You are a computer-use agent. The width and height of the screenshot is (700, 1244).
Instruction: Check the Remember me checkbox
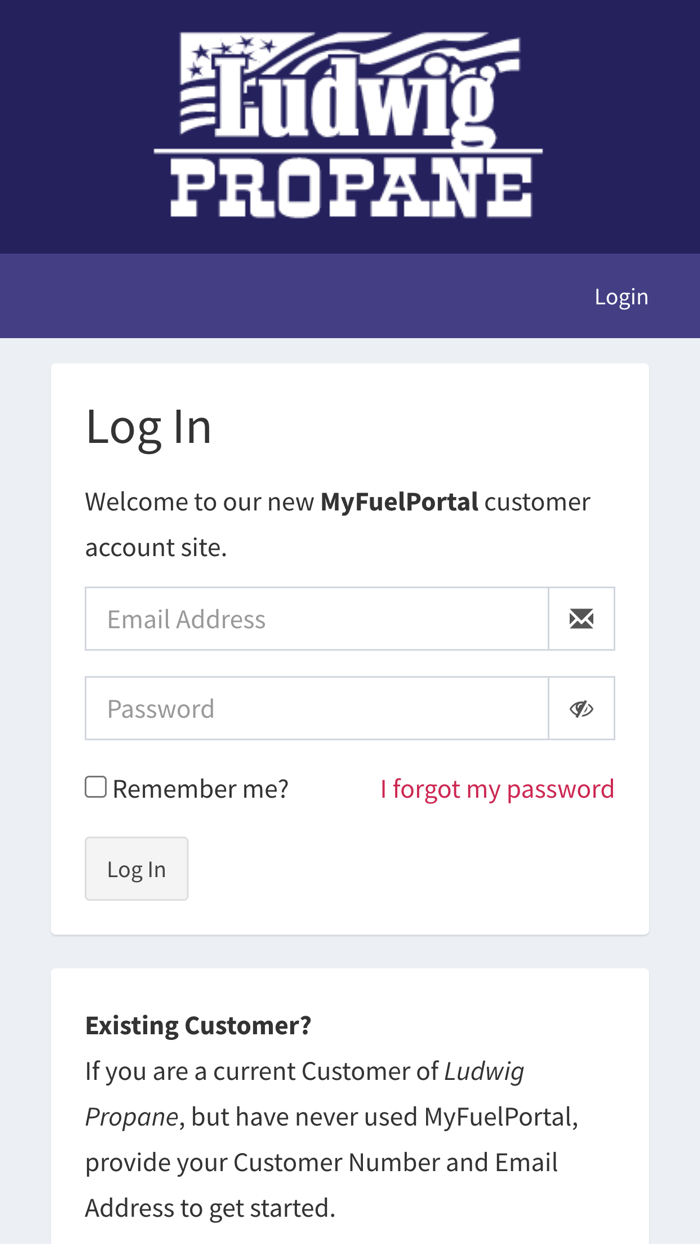tap(96, 787)
